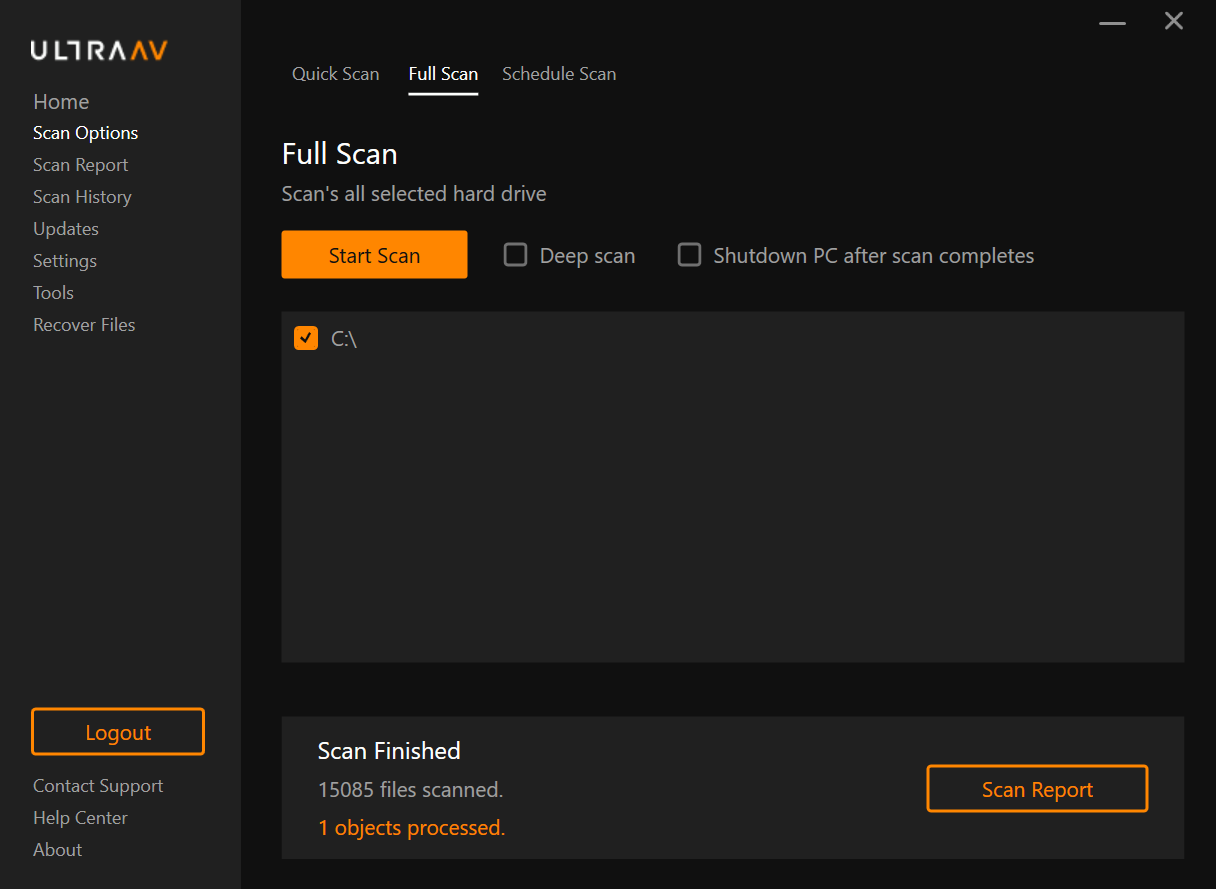Logout of UltraAV

click(x=117, y=731)
